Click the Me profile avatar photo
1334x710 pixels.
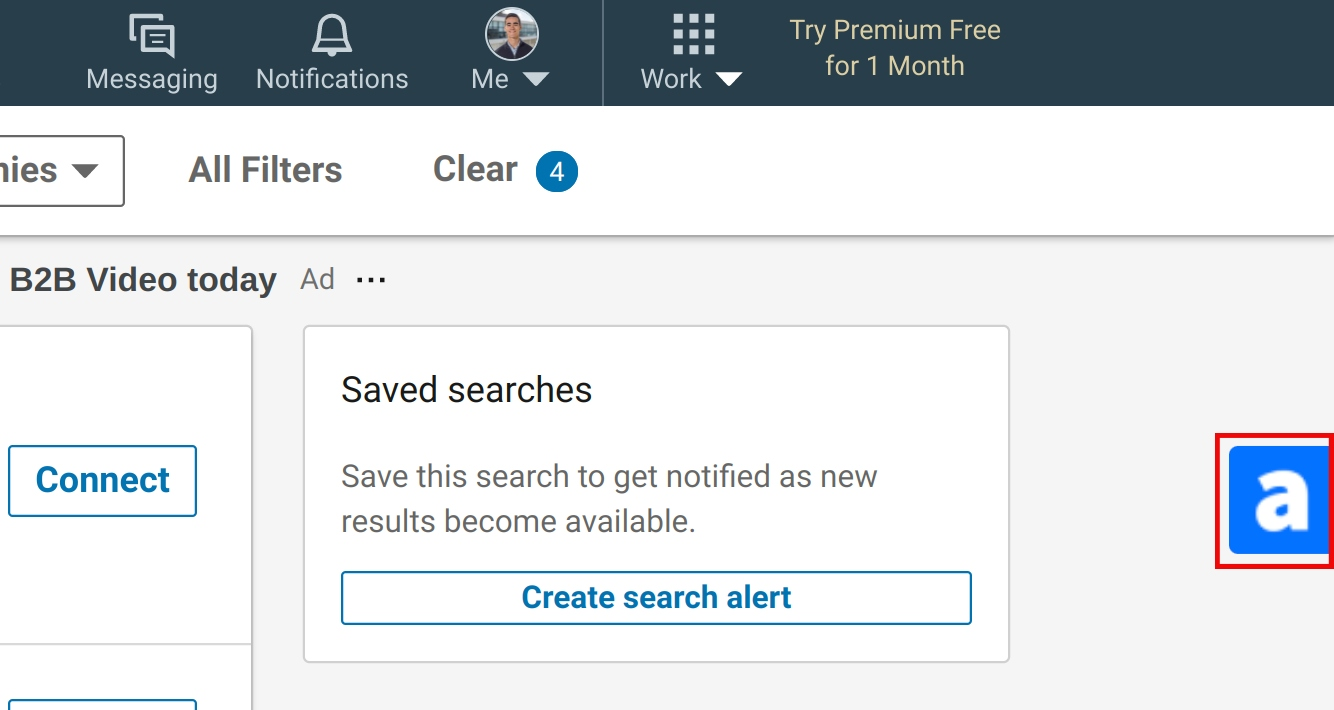point(512,34)
